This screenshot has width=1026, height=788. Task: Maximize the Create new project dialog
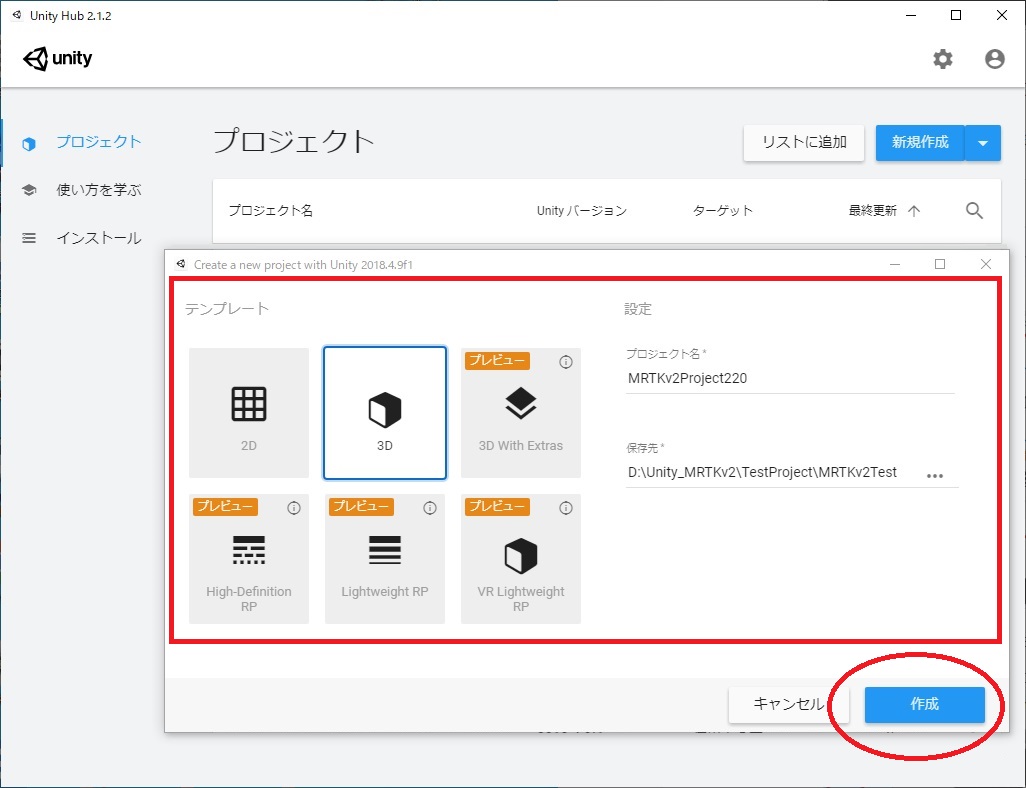pos(940,264)
